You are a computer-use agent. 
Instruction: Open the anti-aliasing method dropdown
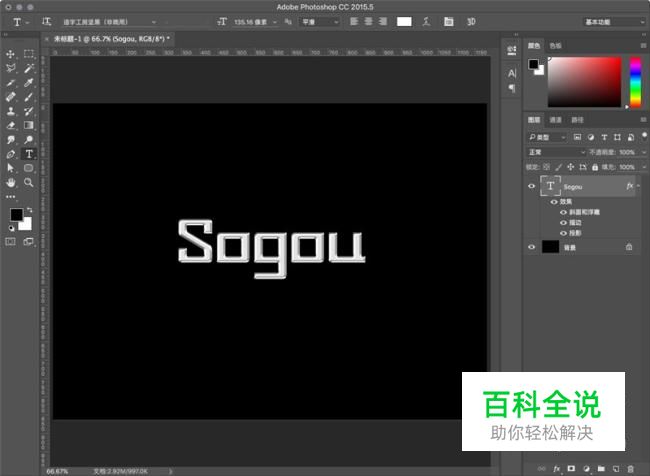pos(319,22)
